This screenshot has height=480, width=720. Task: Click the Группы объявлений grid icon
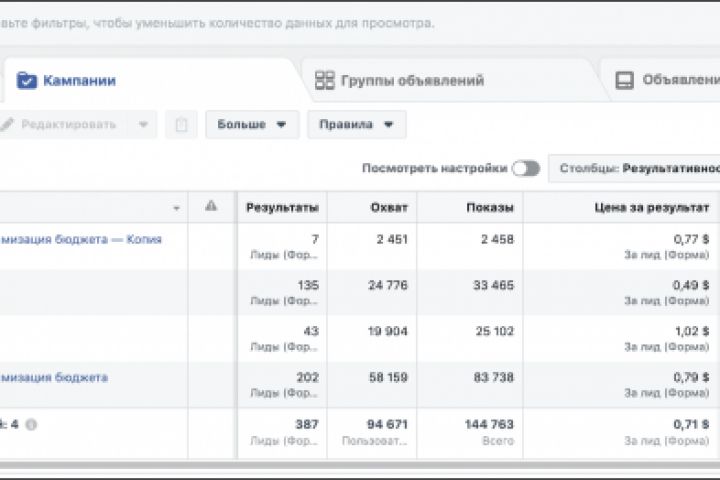(x=324, y=81)
